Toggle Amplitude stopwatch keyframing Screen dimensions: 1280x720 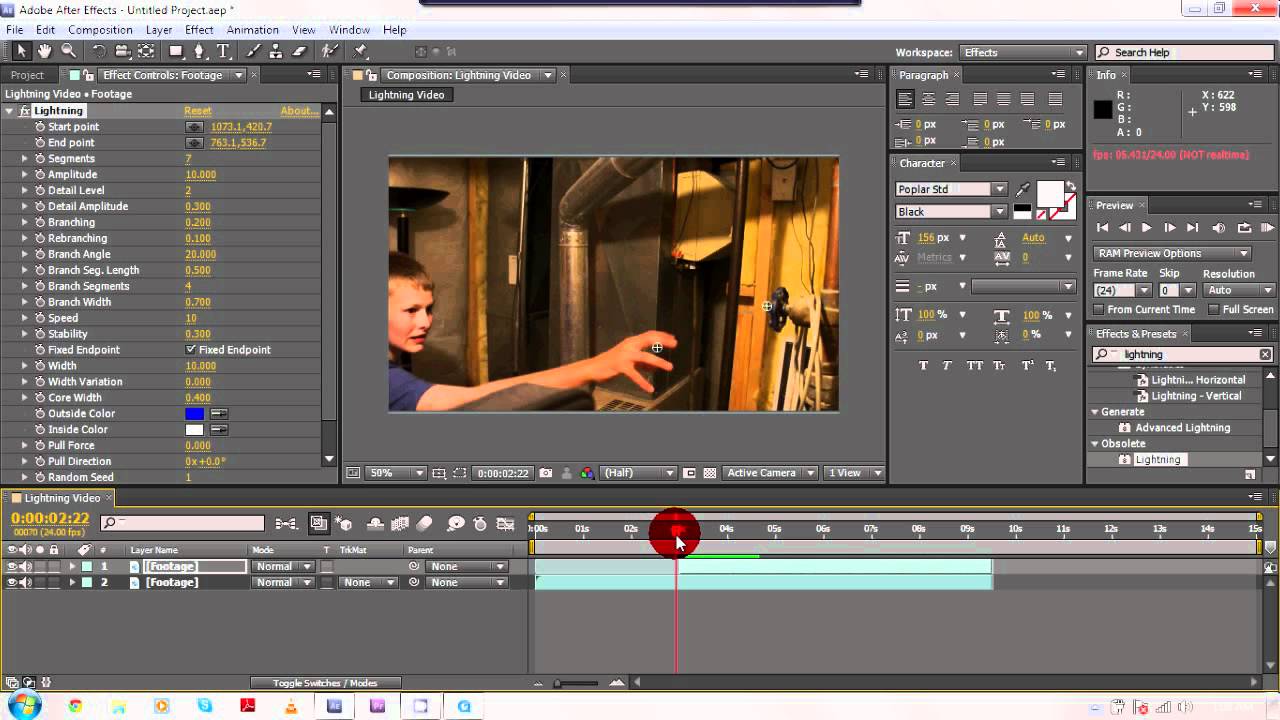[40, 175]
